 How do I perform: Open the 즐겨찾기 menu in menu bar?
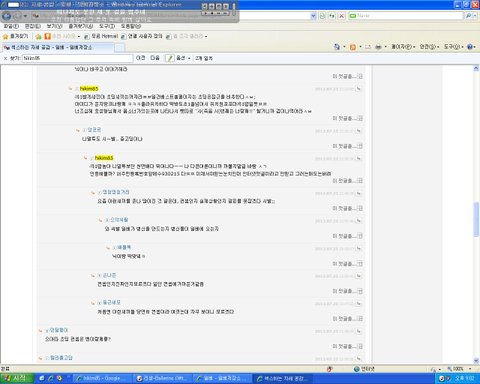click(81, 26)
